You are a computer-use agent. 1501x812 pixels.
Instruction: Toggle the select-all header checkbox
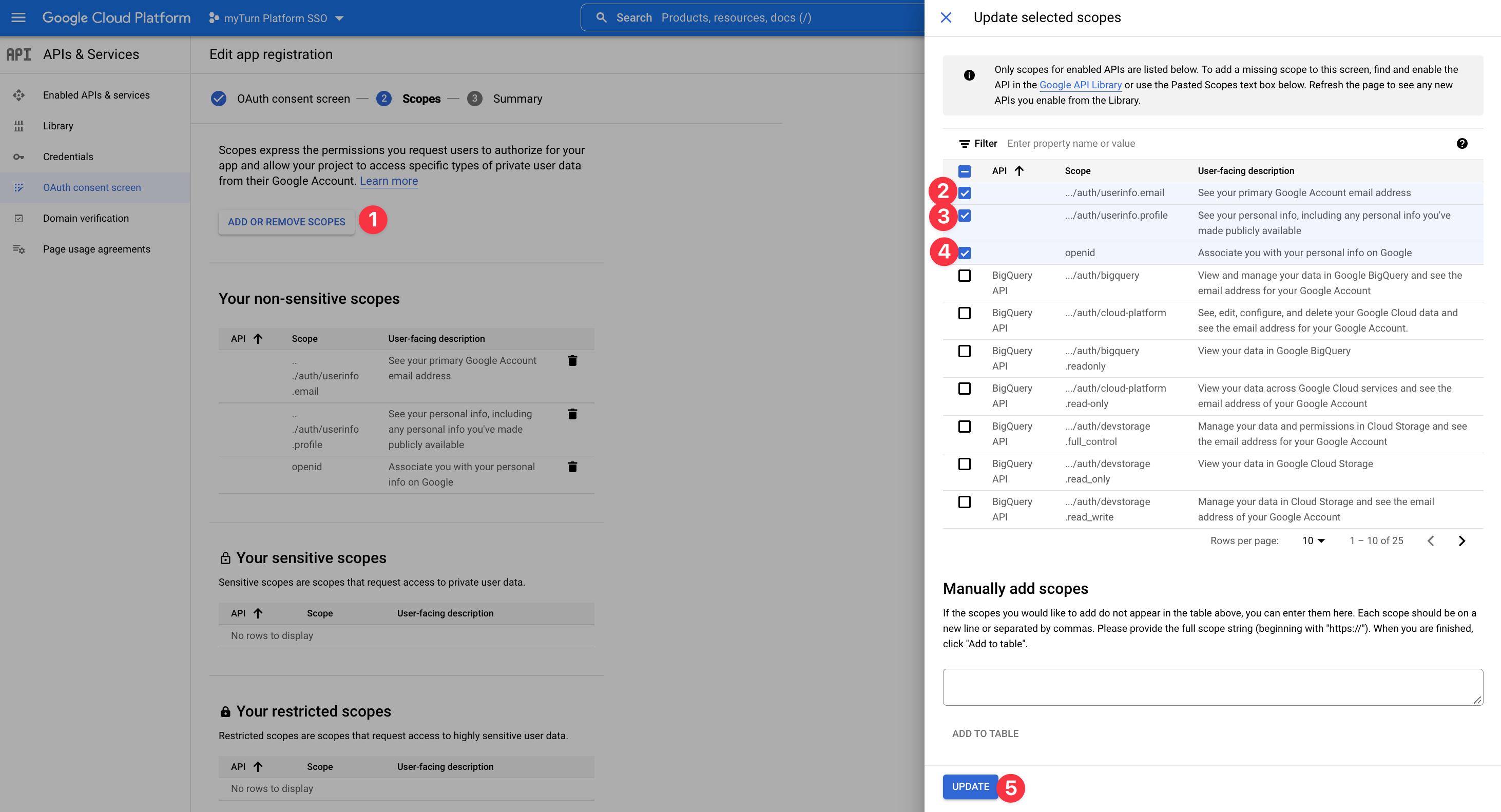(x=965, y=171)
